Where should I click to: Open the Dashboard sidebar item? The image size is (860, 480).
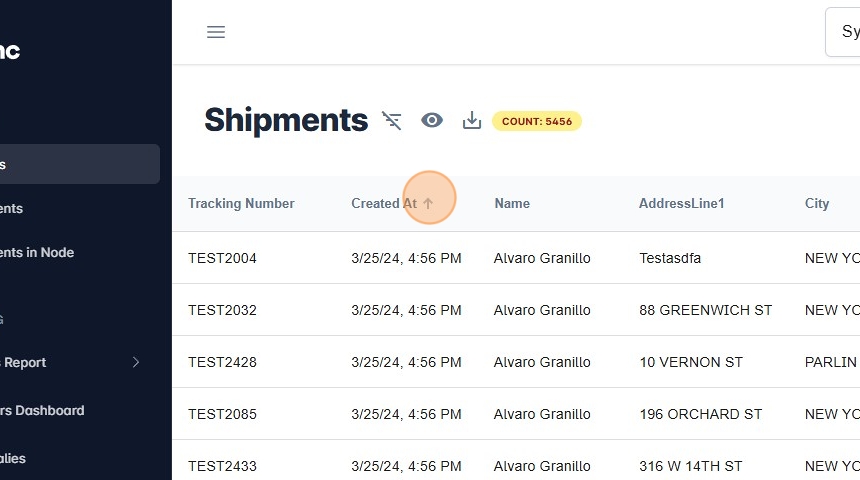pos(45,410)
